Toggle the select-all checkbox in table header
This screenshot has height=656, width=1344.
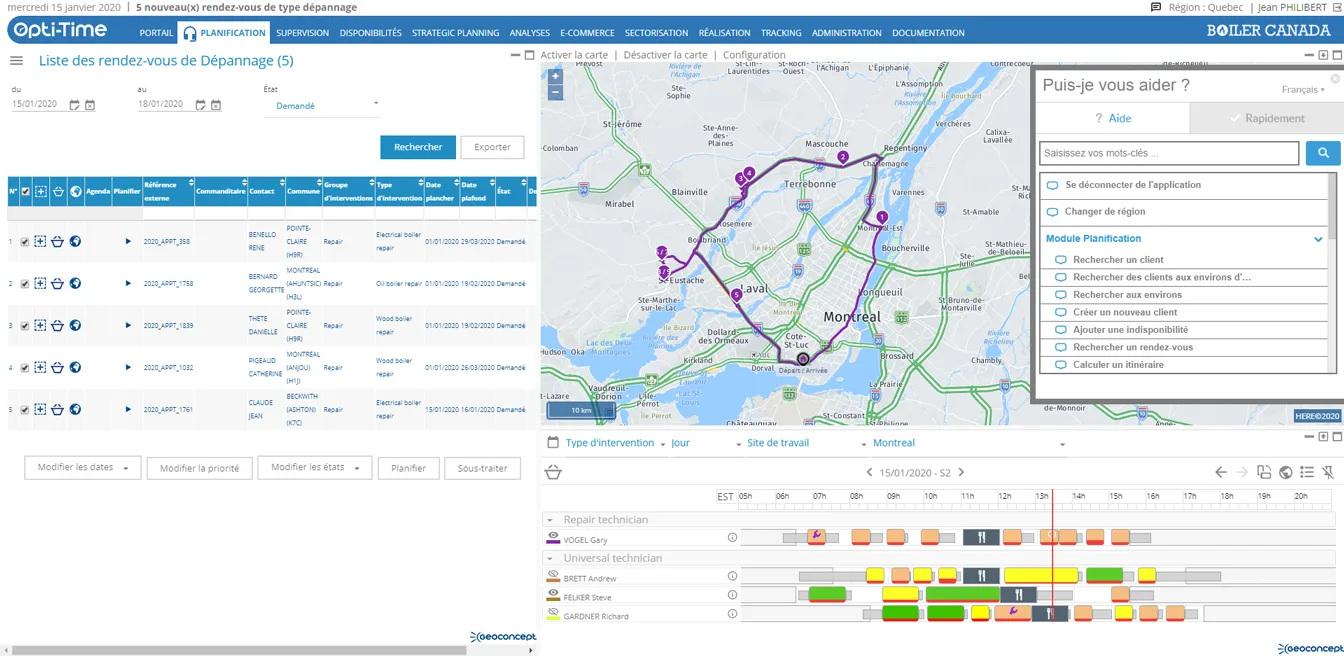pos(25,191)
